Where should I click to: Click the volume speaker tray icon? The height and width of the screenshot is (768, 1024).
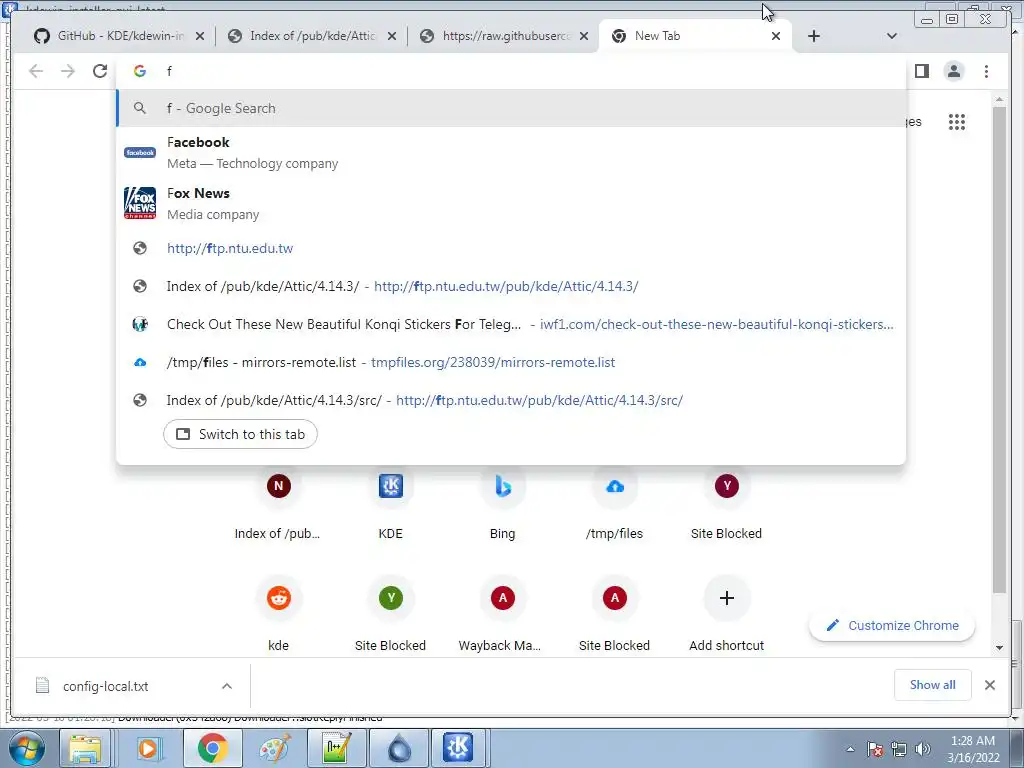point(923,749)
